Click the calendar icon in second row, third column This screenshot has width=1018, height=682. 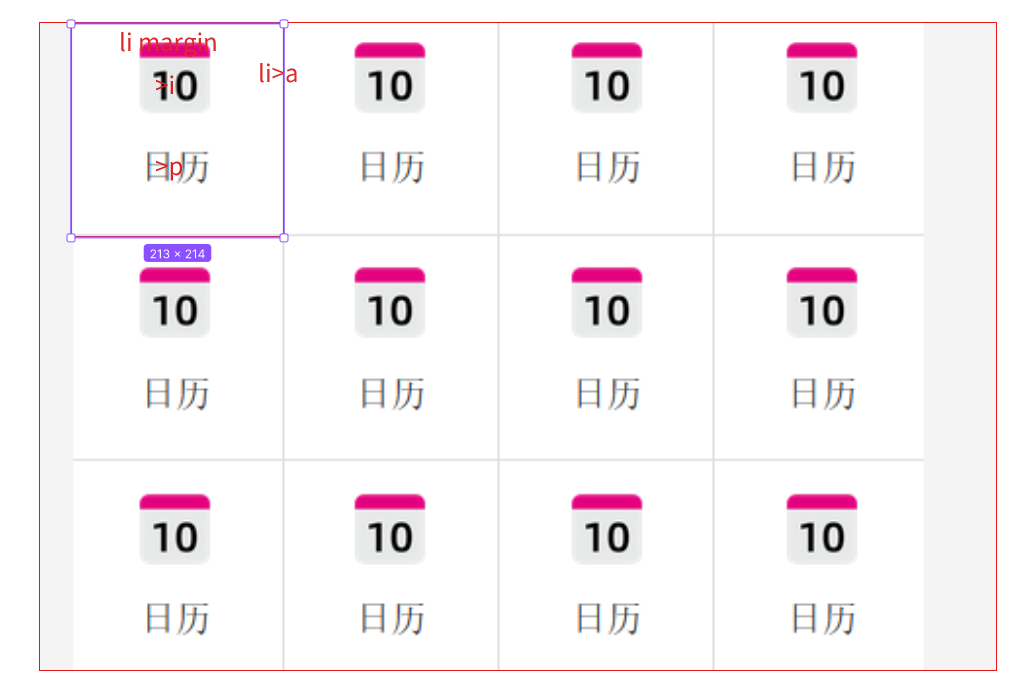coord(606,303)
